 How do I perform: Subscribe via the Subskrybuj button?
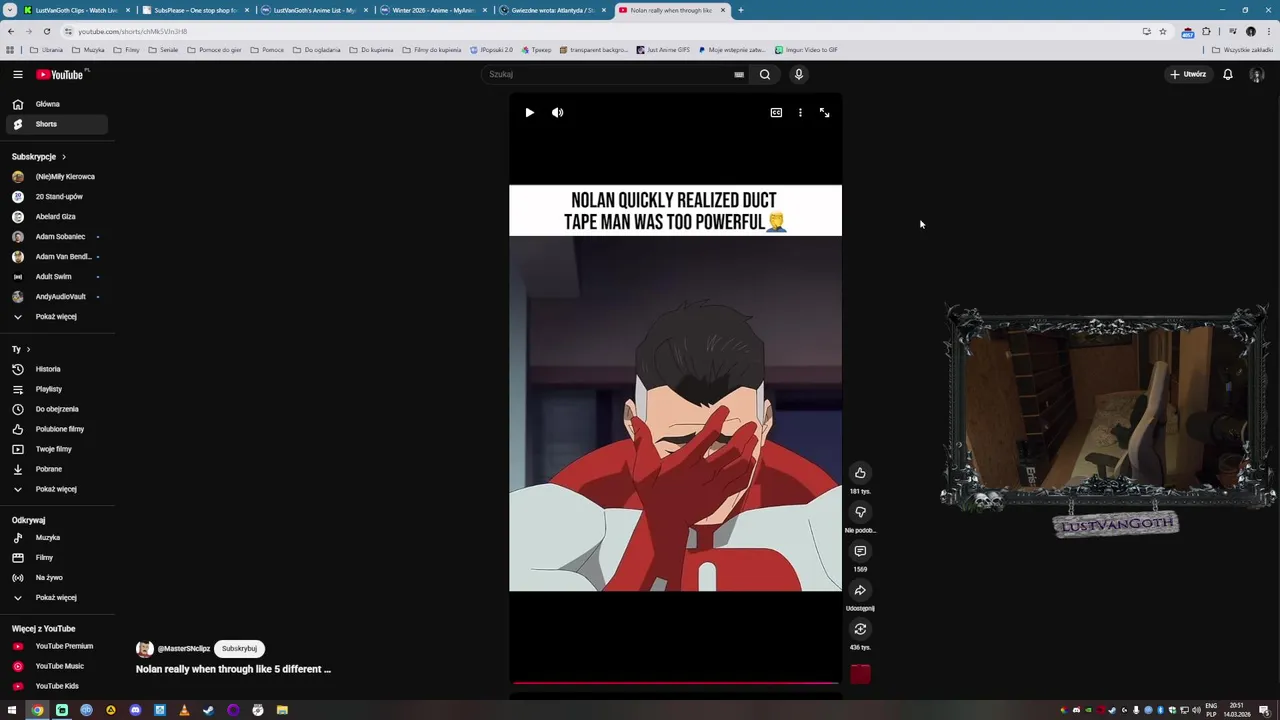click(239, 649)
